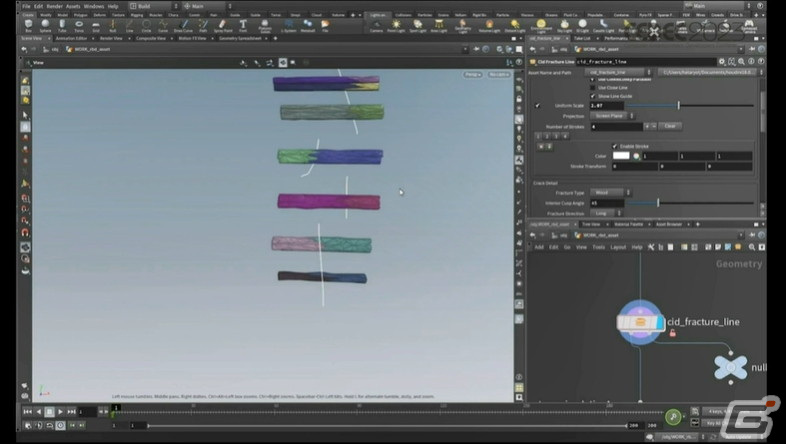
Task: Uncheck Show Line Guide
Action: click(x=593, y=96)
